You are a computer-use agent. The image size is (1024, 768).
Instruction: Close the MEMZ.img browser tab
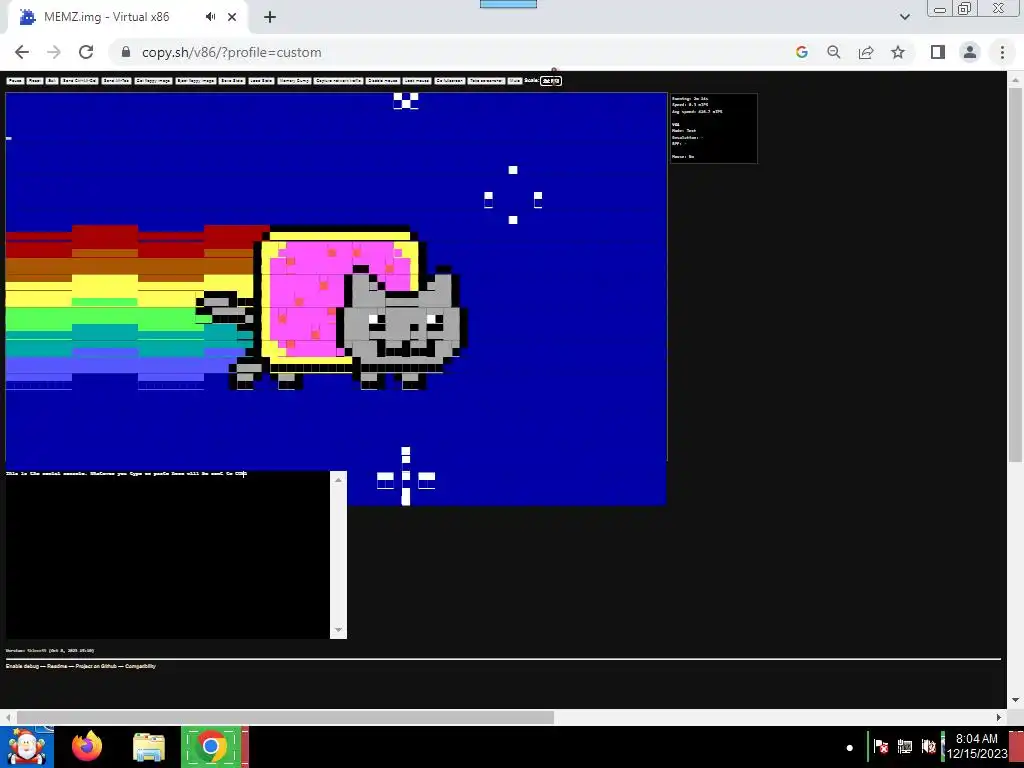click(232, 17)
